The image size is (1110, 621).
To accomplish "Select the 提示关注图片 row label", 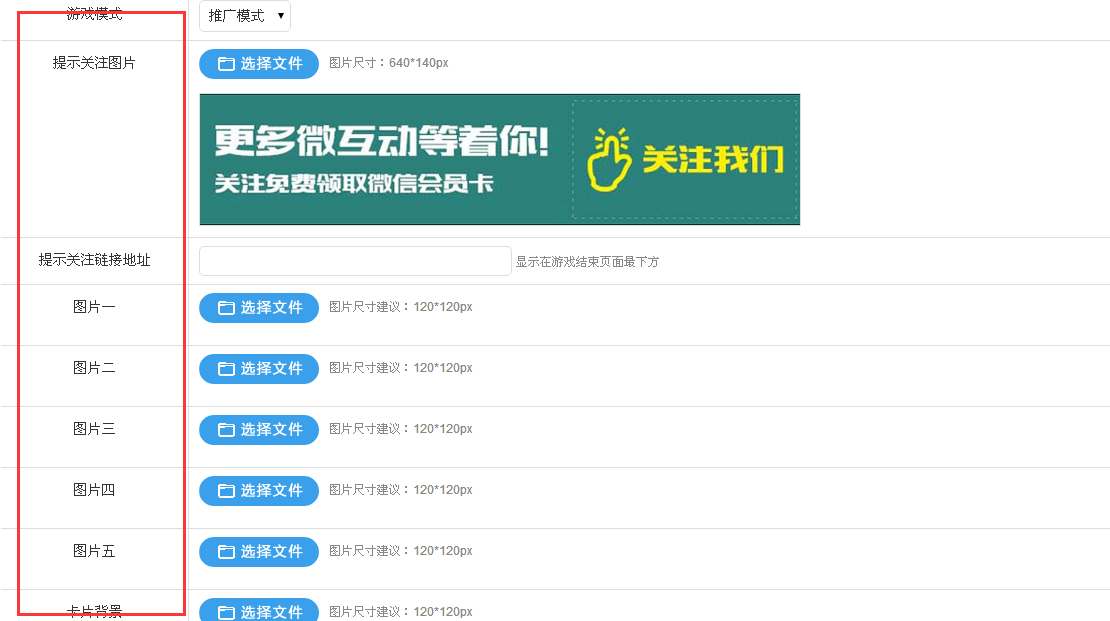I will [94, 63].
